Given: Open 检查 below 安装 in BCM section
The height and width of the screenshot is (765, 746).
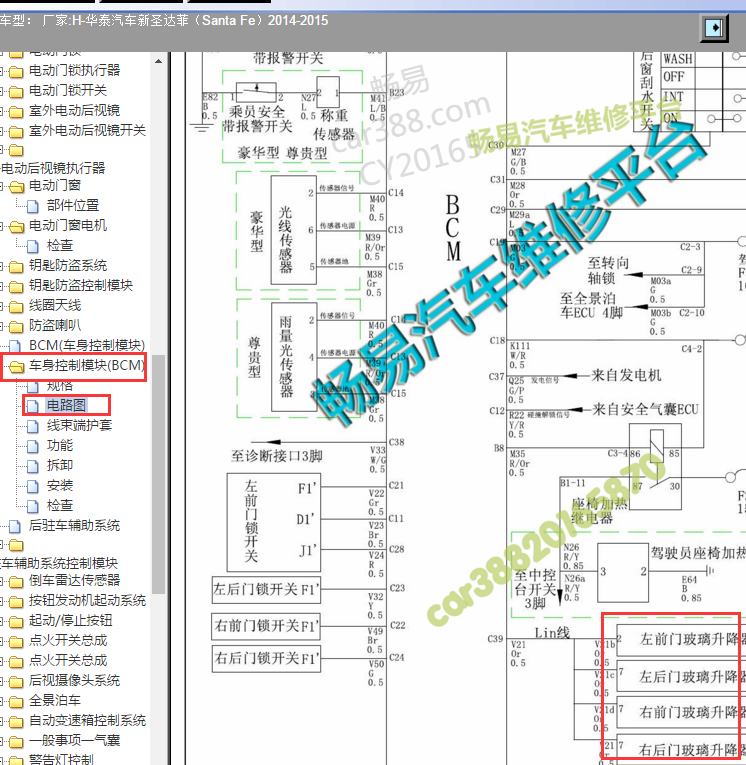Looking at the screenshot, I should coord(60,505).
